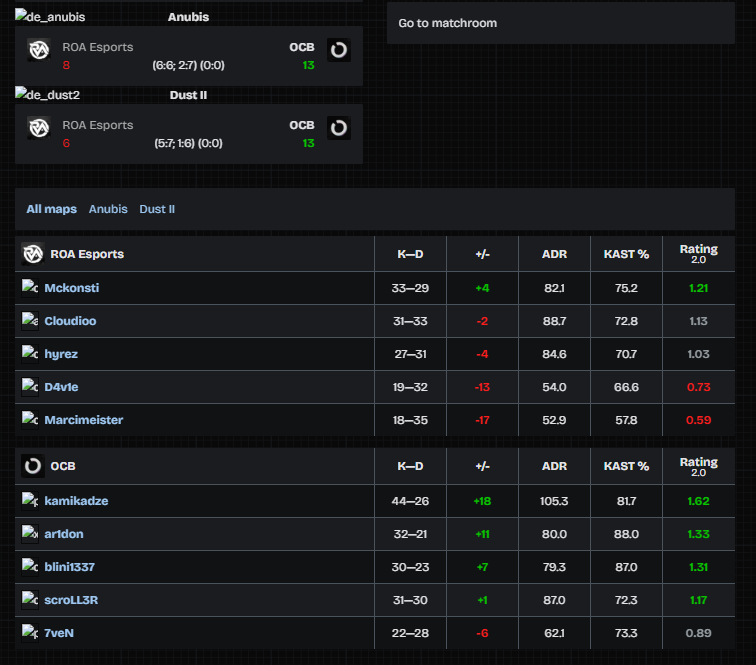Open 7veN player profile
Viewport: 756px width, 665px height.
pos(59,633)
